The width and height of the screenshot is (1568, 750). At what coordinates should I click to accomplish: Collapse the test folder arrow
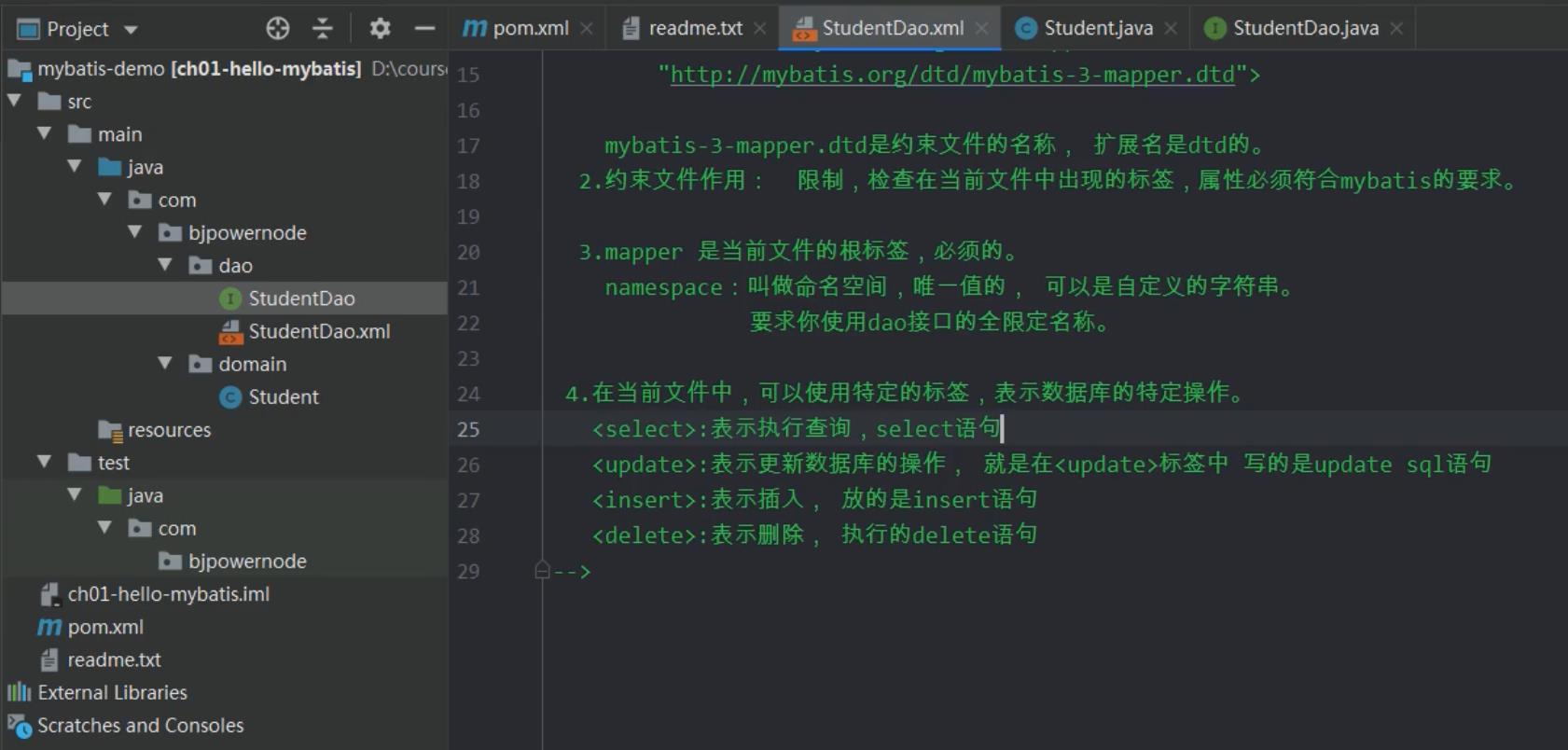(45, 462)
